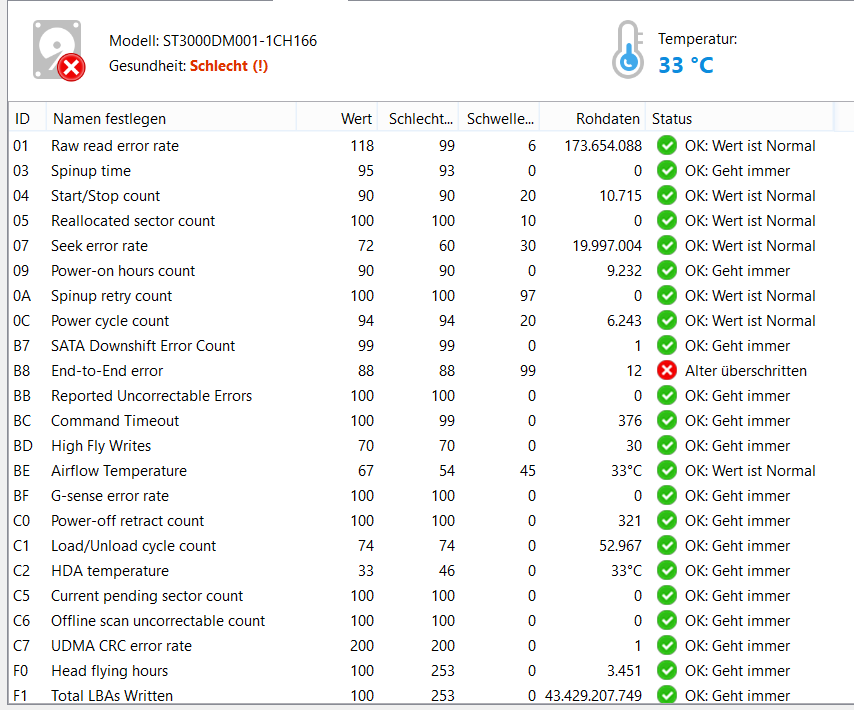This screenshot has width=854, height=710.
Task: Click the Airflow Temperature attribute name
Action: (x=119, y=471)
